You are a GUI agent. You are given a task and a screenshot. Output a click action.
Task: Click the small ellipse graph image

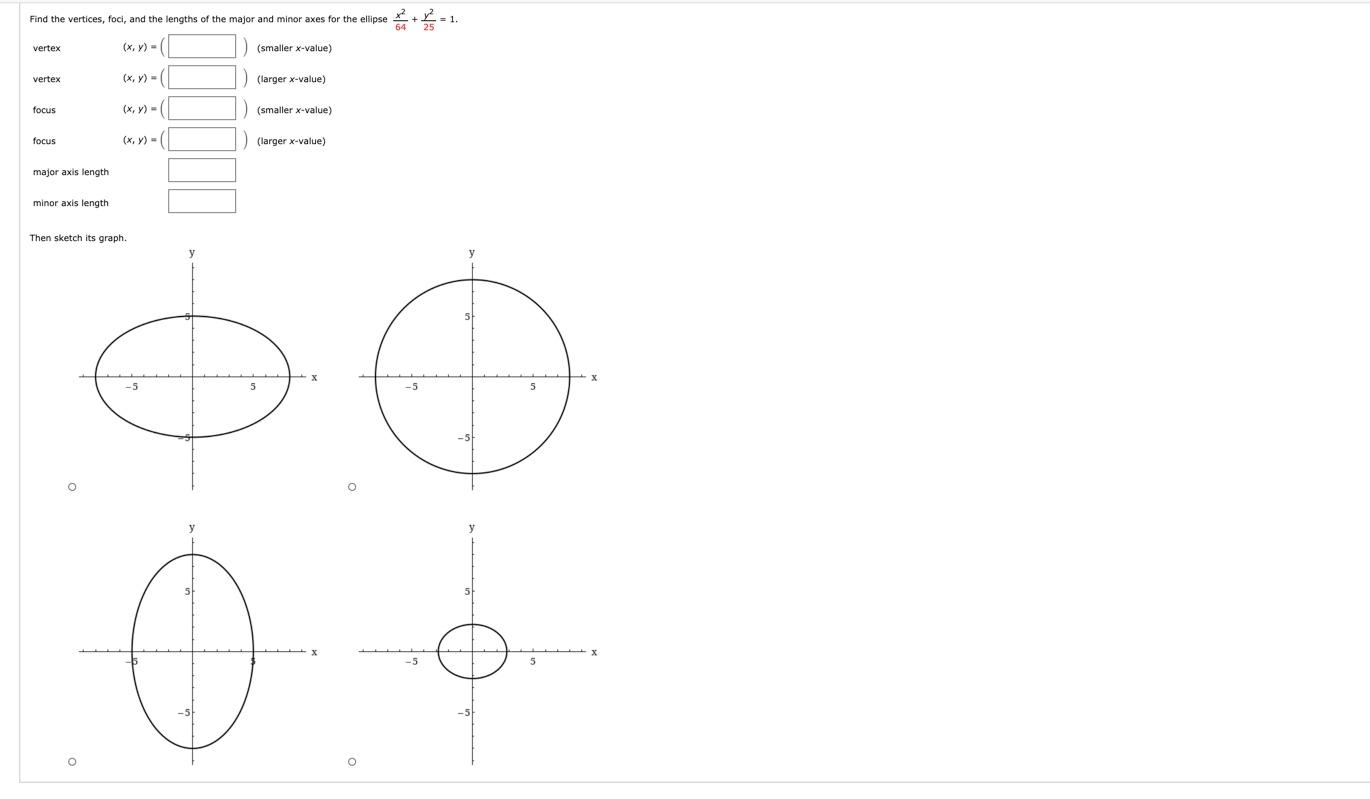pos(472,652)
